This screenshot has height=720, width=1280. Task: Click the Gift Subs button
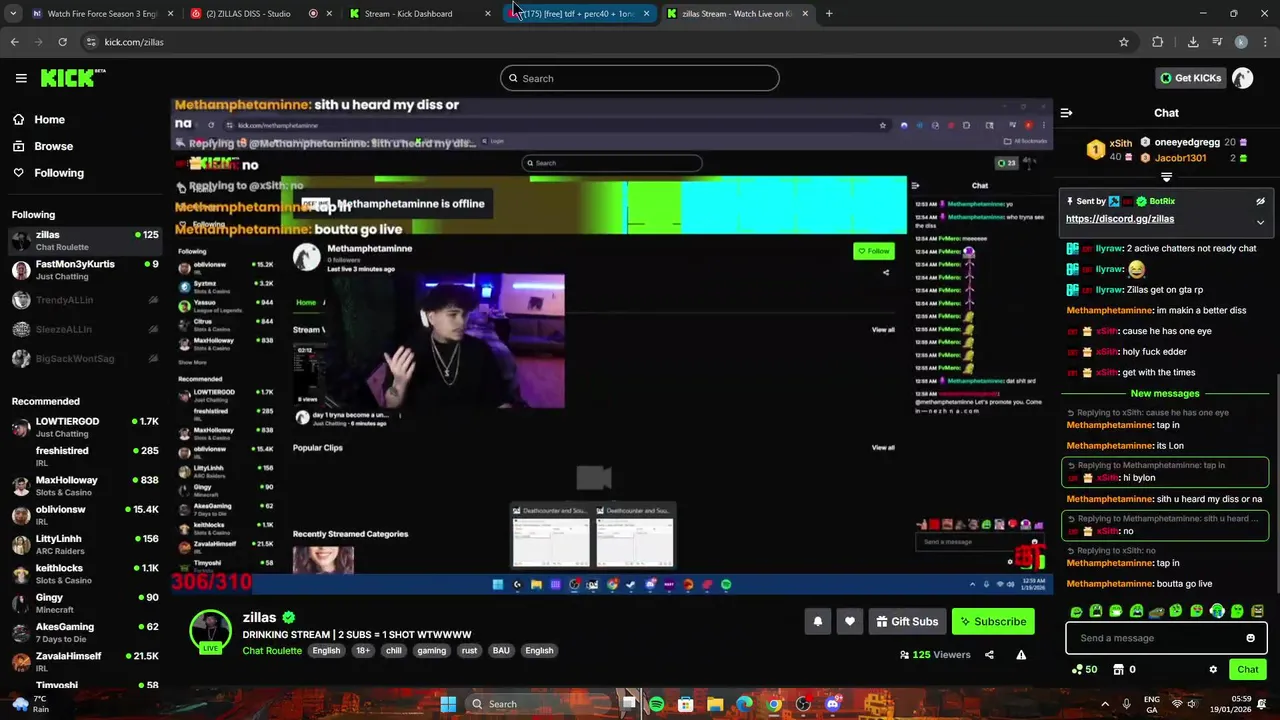click(907, 622)
